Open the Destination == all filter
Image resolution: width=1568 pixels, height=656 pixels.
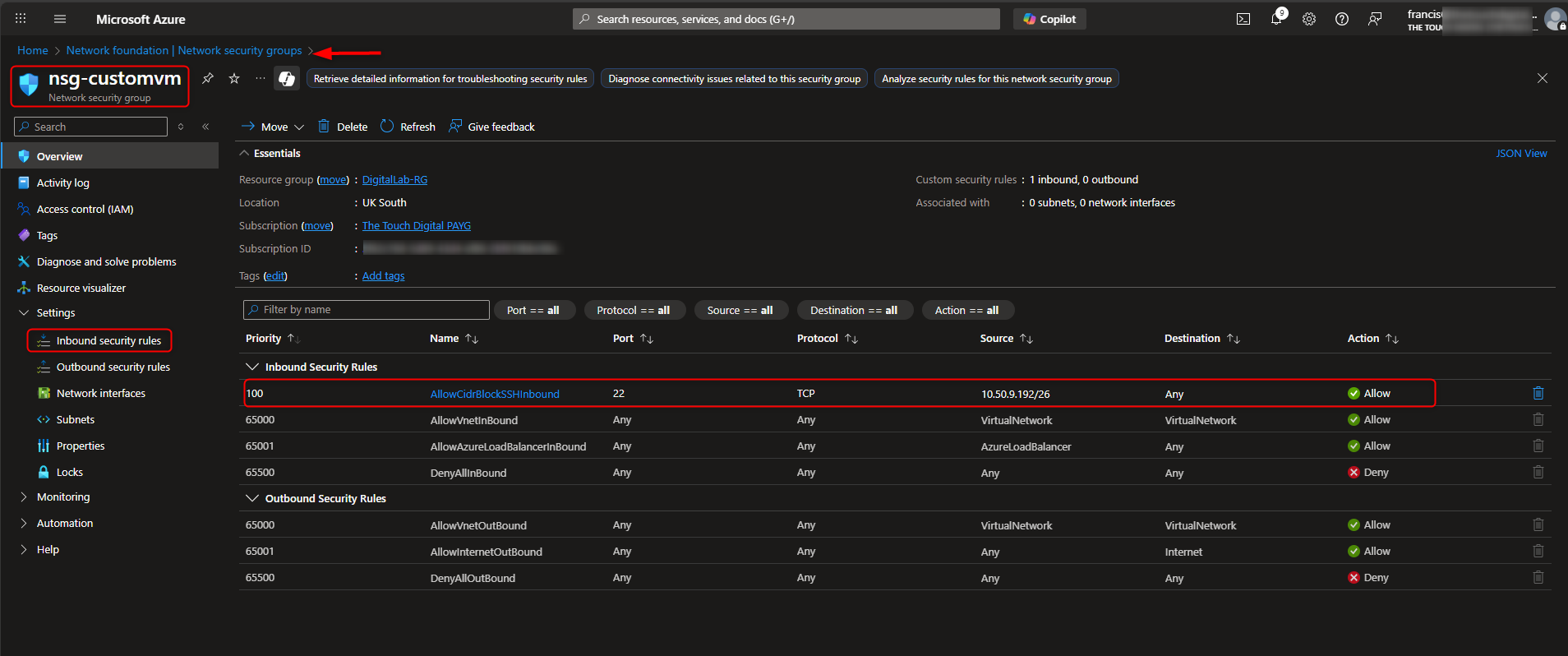854,310
